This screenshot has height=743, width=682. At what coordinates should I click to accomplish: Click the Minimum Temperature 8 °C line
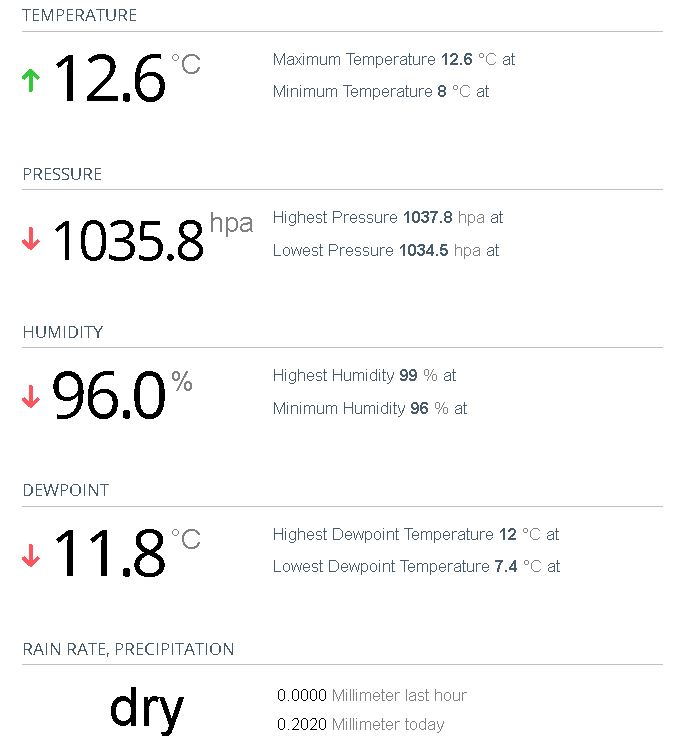coord(380,92)
